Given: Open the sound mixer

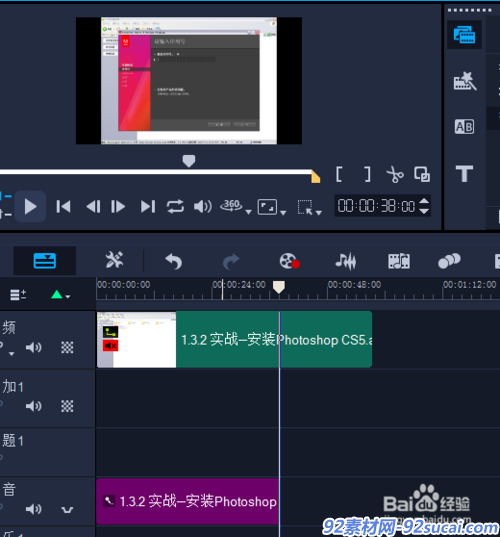Looking at the screenshot, I should [345, 261].
